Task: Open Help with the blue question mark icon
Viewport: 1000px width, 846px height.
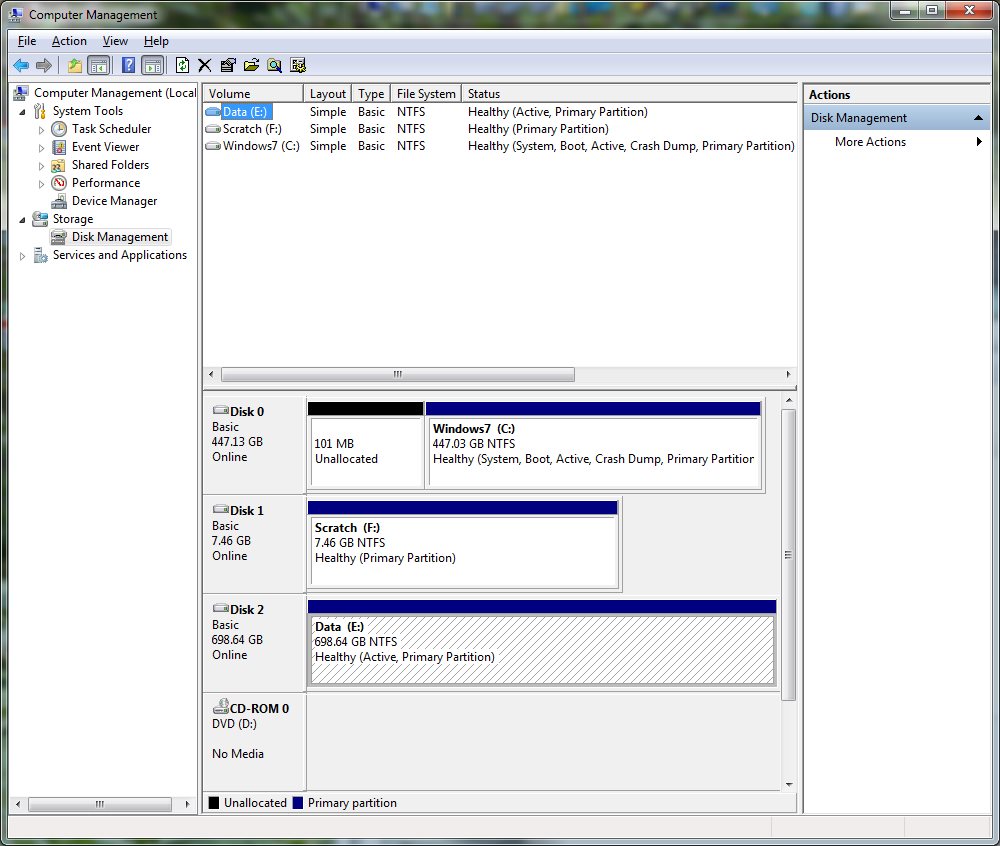Action: pos(128,65)
